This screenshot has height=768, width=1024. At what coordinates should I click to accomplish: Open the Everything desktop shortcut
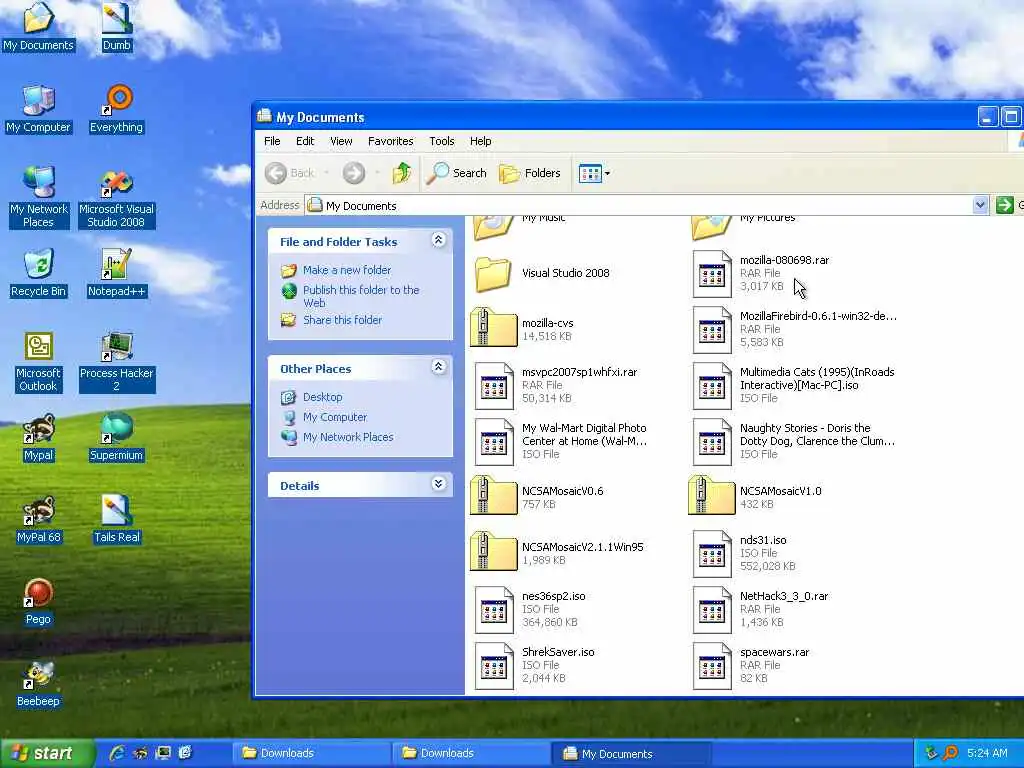point(116,108)
